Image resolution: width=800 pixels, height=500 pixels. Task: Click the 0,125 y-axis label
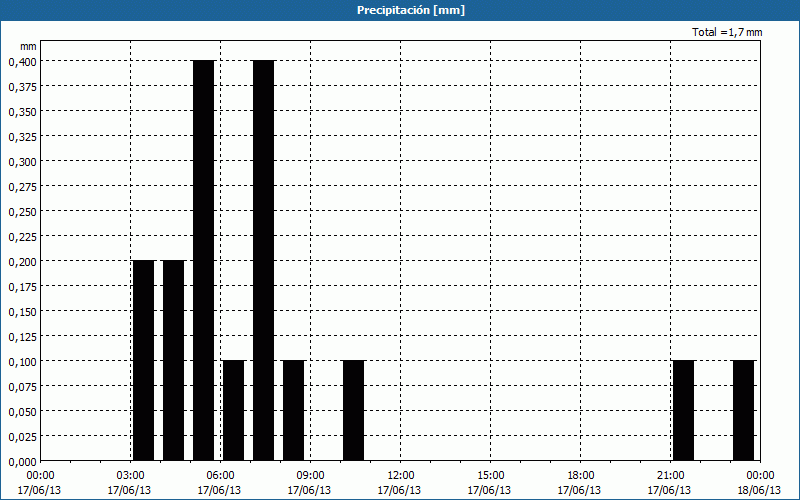pos(22,337)
